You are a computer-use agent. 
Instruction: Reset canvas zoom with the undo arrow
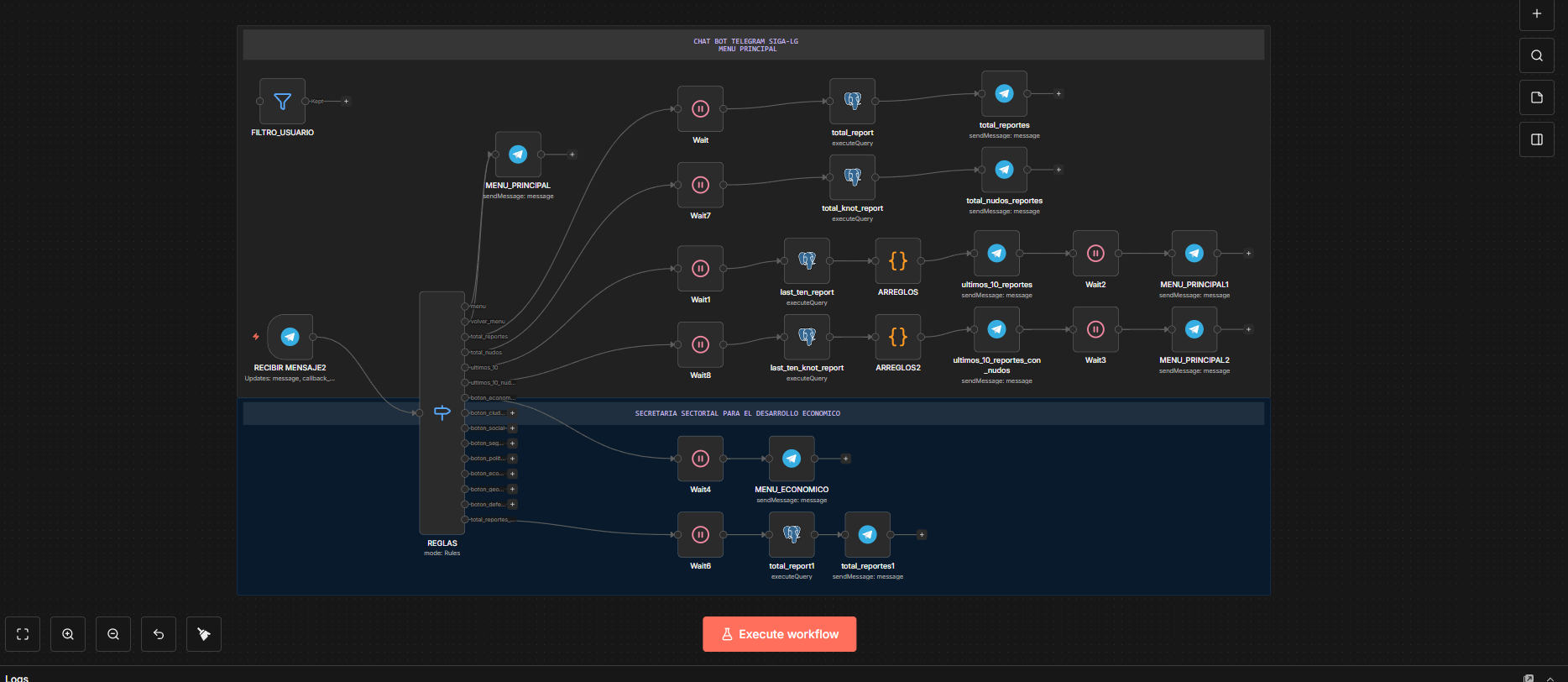pos(159,634)
